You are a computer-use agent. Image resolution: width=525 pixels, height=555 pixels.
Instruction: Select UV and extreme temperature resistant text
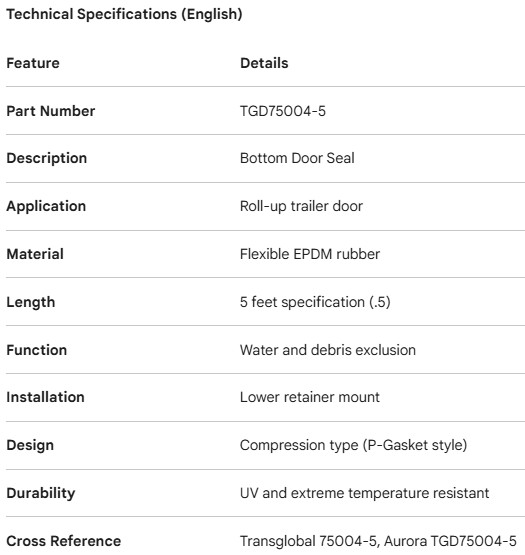point(364,493)
